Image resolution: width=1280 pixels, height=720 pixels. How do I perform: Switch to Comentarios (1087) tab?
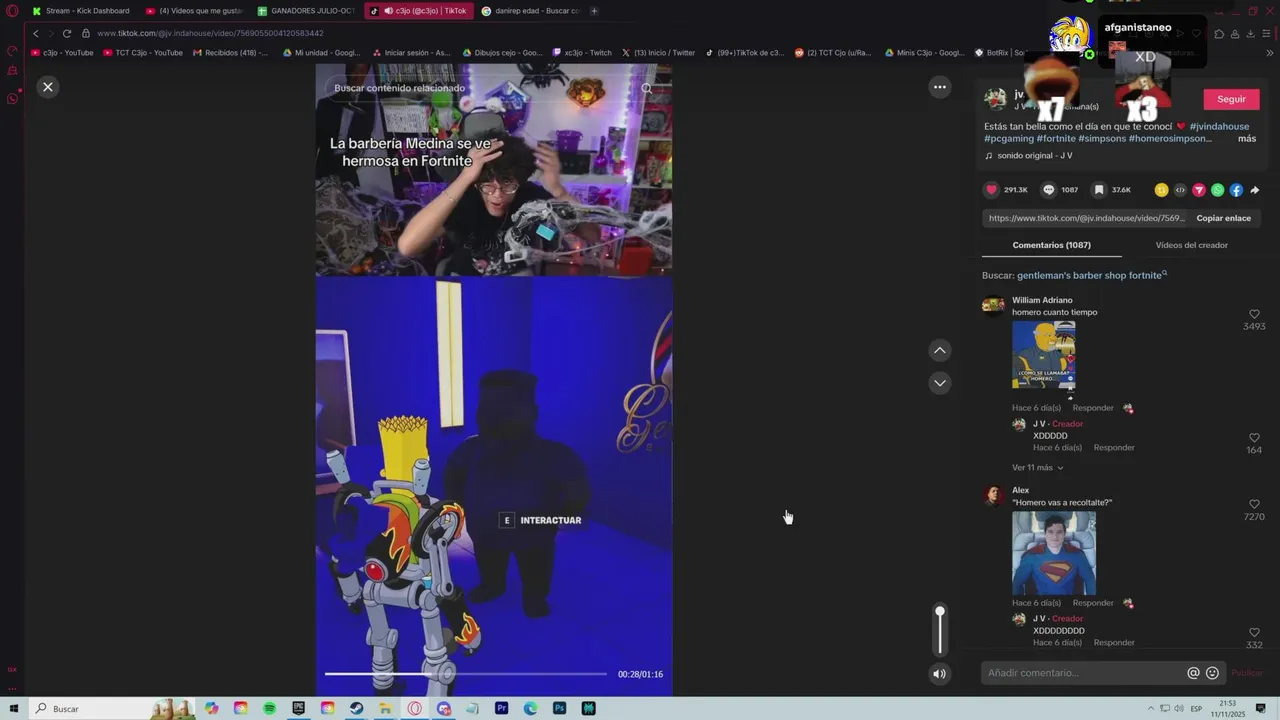1051,245
